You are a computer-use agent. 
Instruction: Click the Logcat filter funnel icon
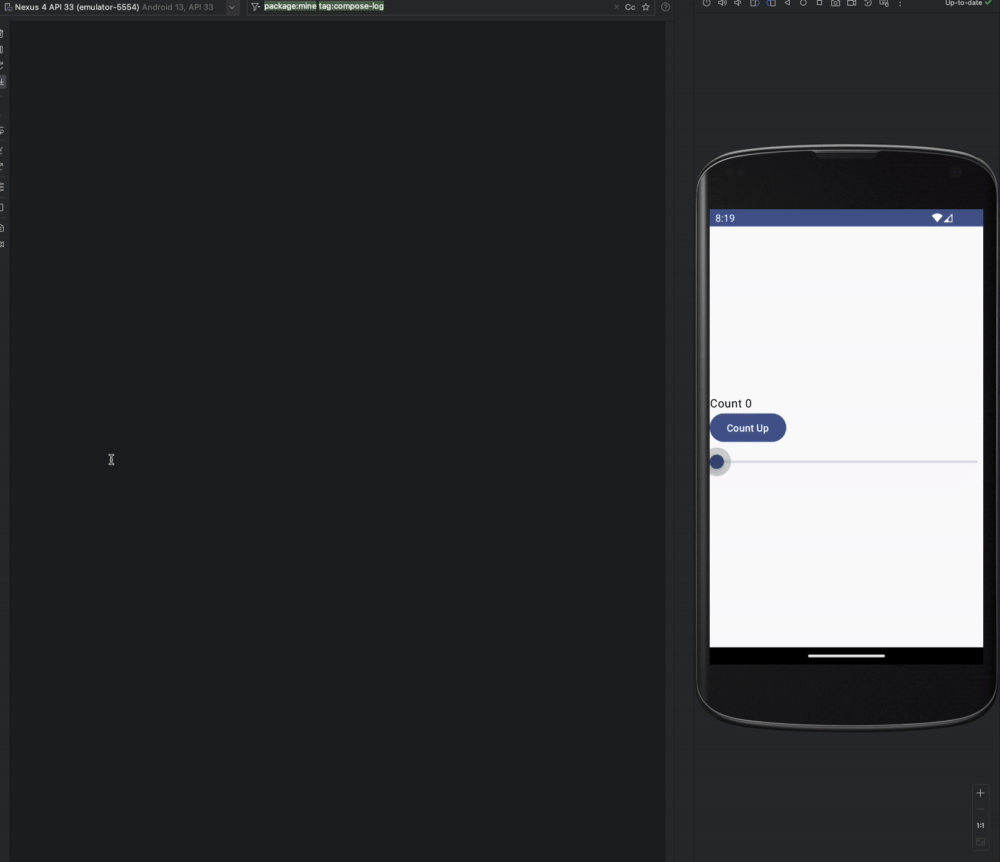click(x=255, y=7)
